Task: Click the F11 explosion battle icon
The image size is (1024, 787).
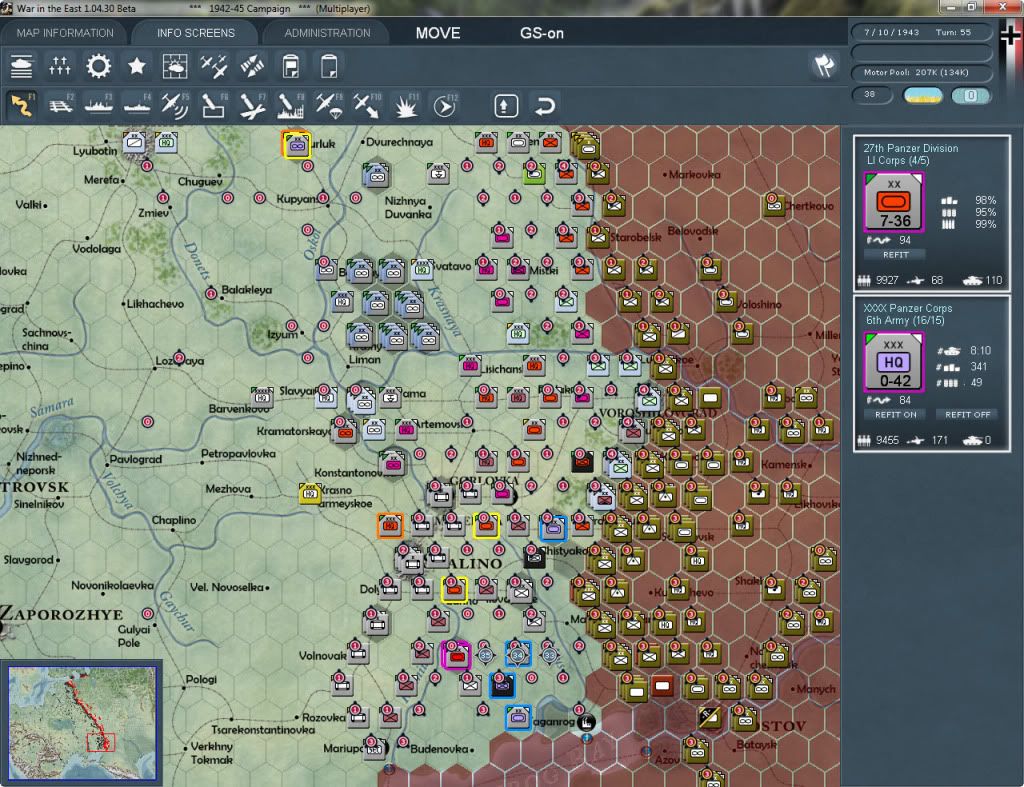Action: point(406,106)
